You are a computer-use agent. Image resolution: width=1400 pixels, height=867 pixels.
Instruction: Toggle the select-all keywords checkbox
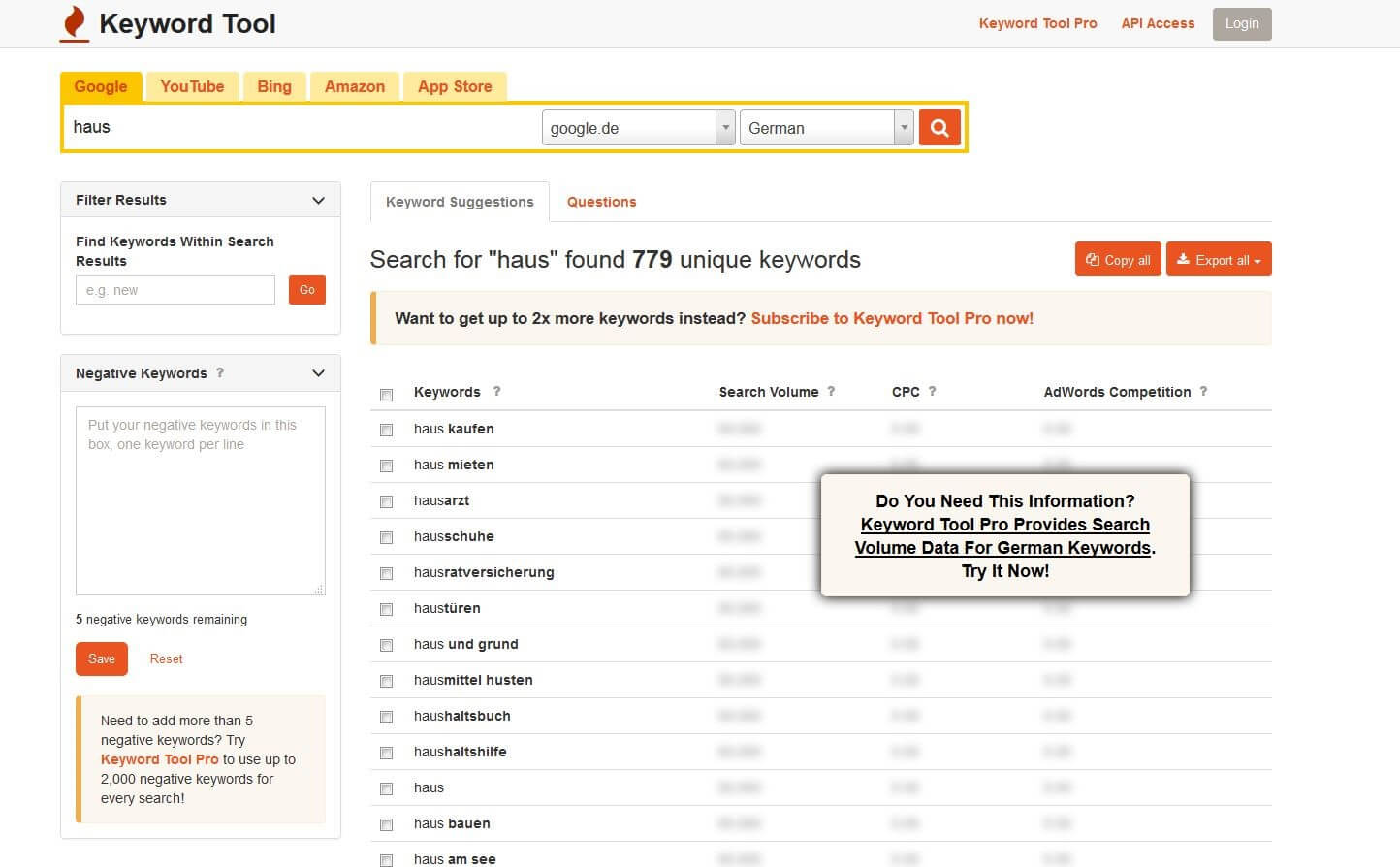pos(386,395)
